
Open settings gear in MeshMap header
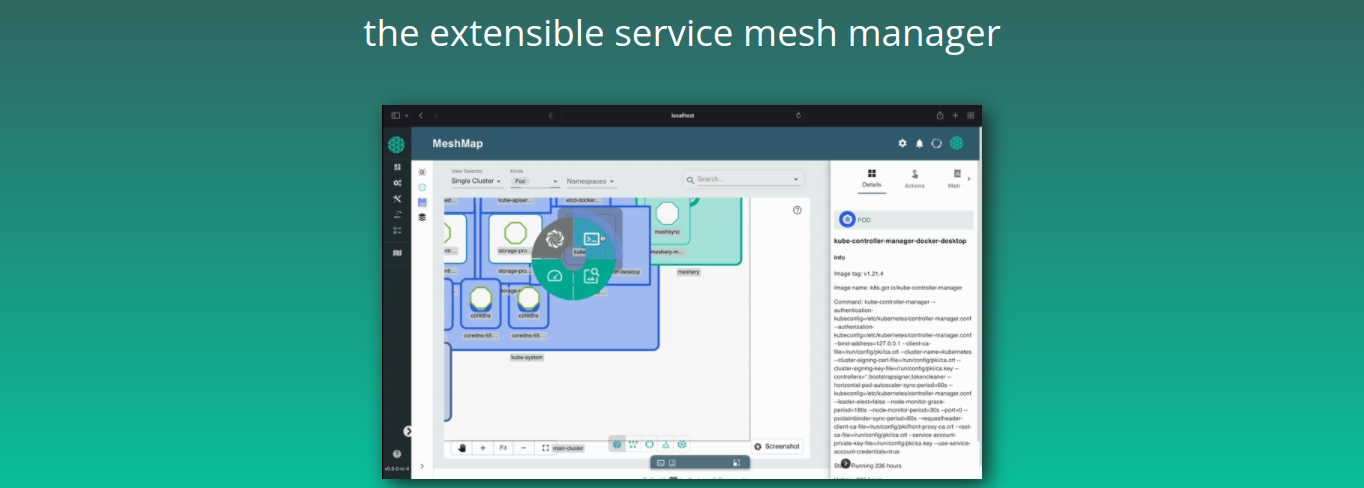[902, 143]
